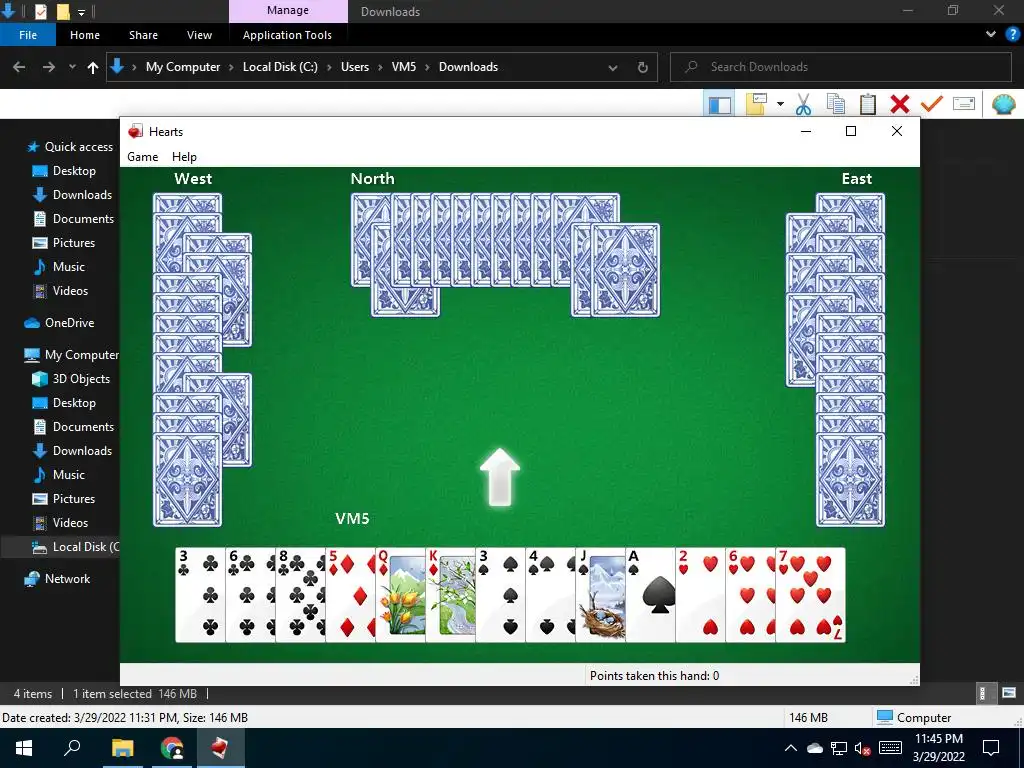This screenshot has width=1024, height=768.
Task: Switch to the Share ribbon tab
Action: point(143,35)
